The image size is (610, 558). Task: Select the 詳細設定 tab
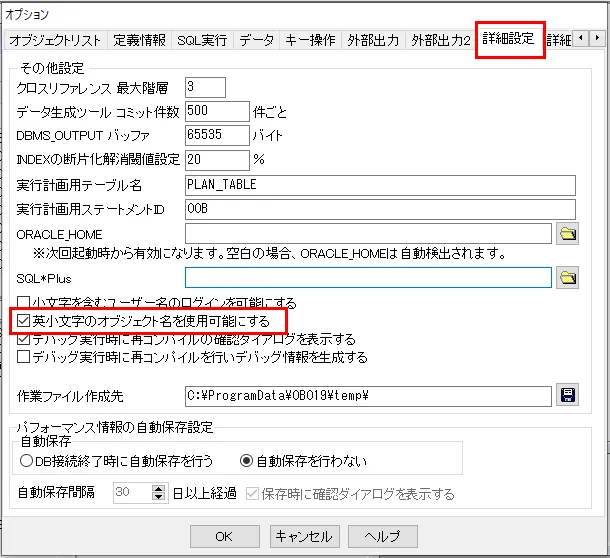pos(509,39)
